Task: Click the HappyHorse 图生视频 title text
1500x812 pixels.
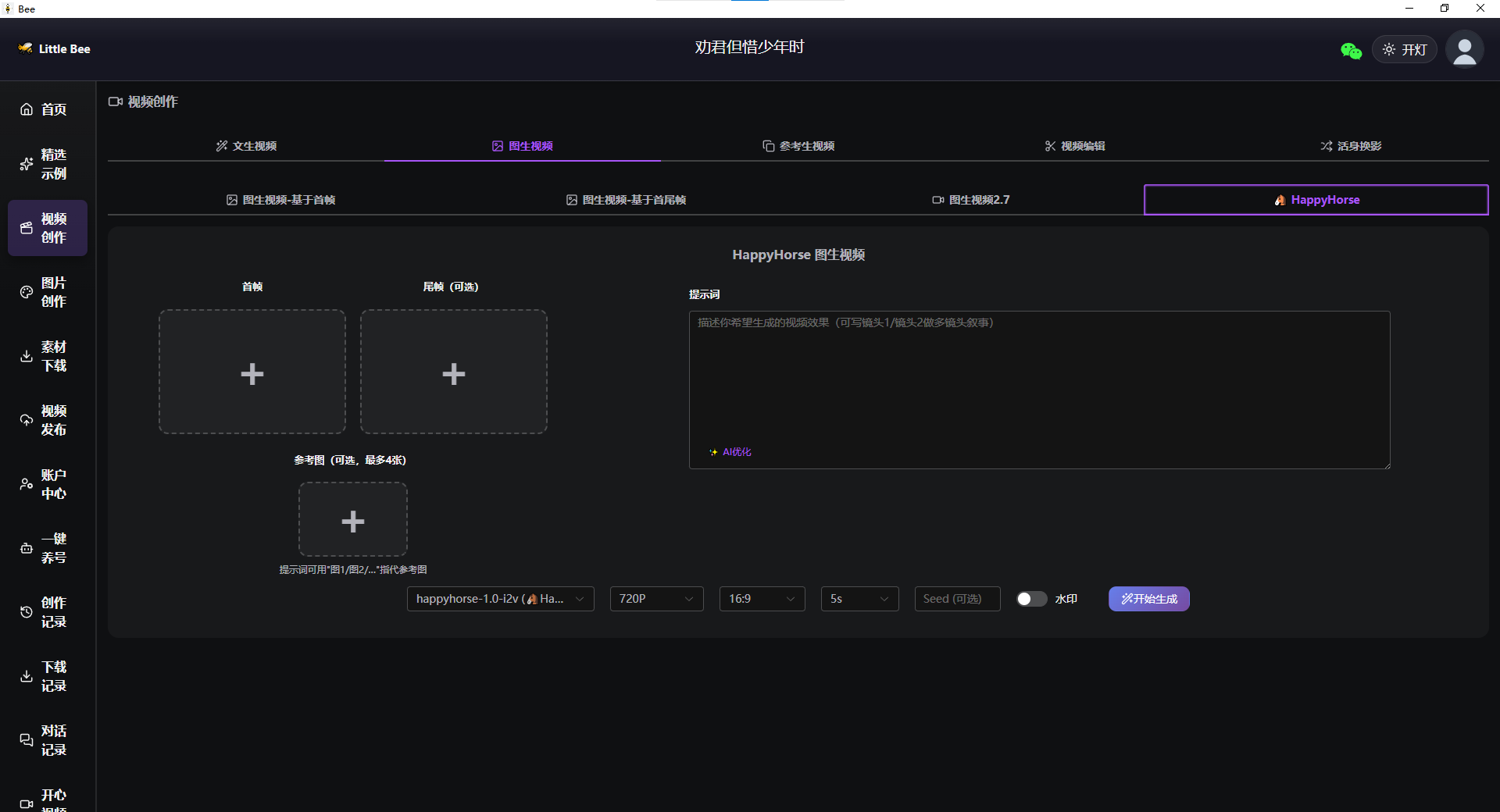Action: coord(798,255)
